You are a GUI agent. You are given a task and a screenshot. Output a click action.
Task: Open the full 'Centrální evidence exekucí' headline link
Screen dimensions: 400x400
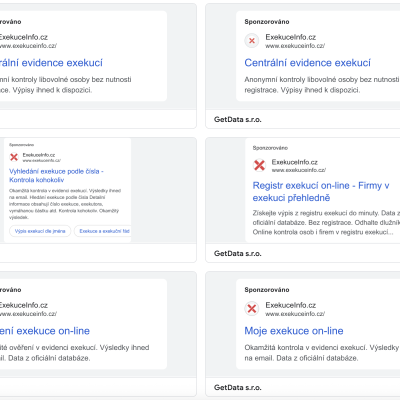pyautogui.click(x=307, y=63)
